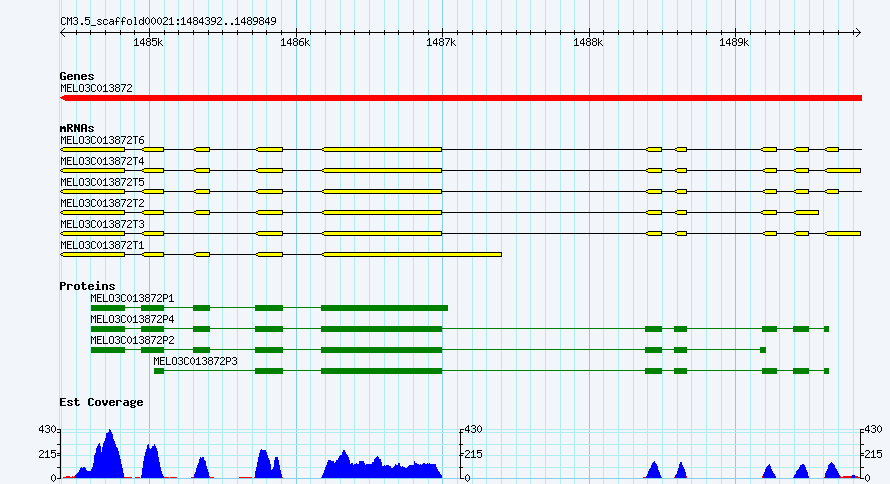Select the MEL03C013872P3 protein label
The image size is (890, 484).
195,361
